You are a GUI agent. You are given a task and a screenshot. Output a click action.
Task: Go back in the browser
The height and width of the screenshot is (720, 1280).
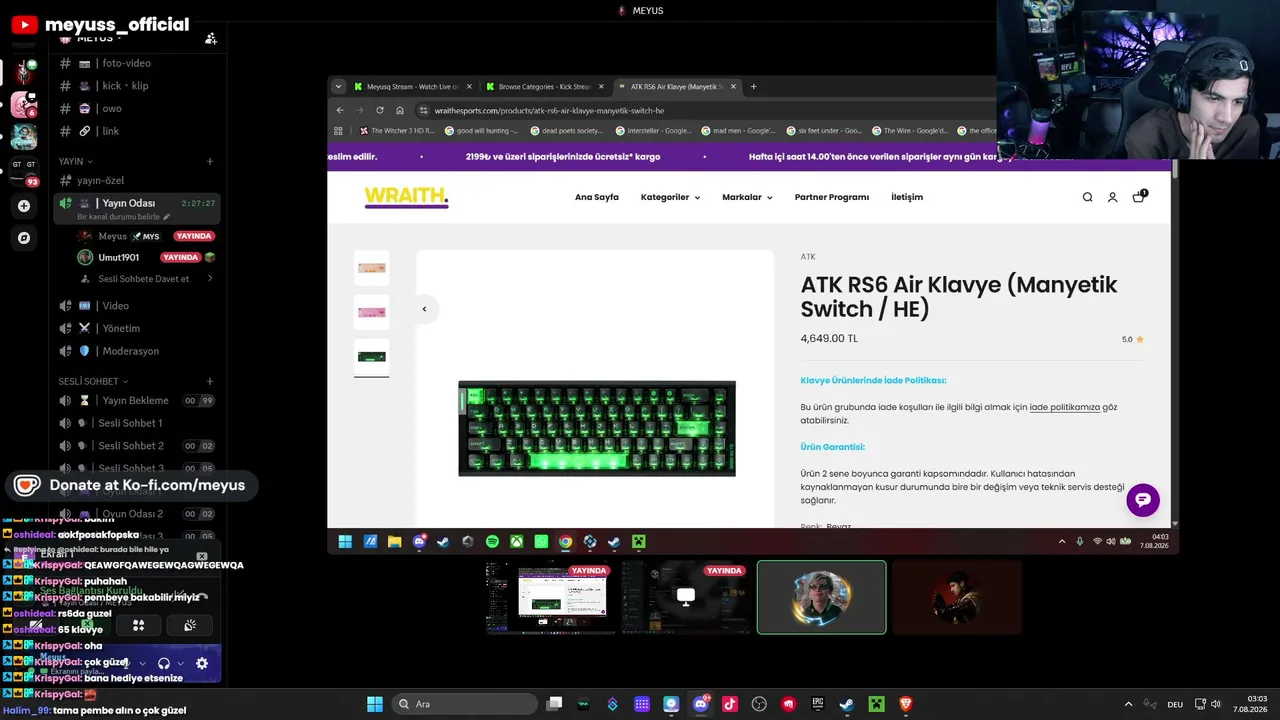coord(340,110)
